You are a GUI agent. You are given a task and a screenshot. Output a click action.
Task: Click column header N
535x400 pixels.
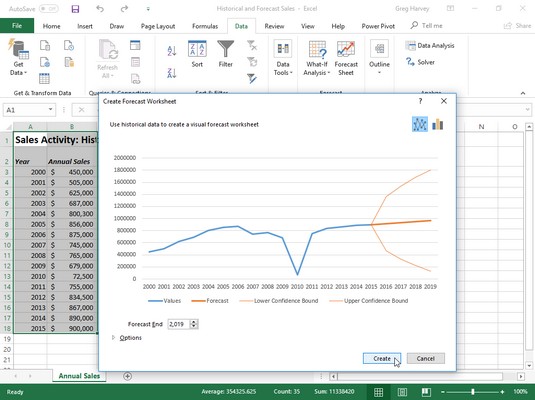[481, 127]
